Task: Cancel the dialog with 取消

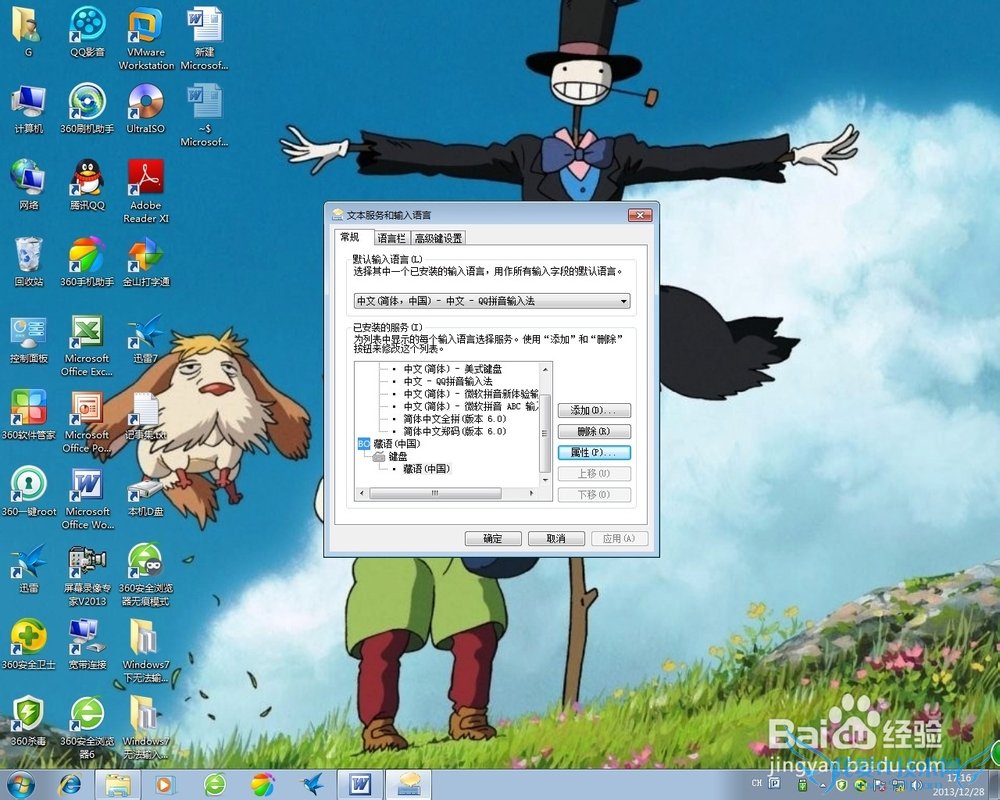Action: (x=556, y=538)
